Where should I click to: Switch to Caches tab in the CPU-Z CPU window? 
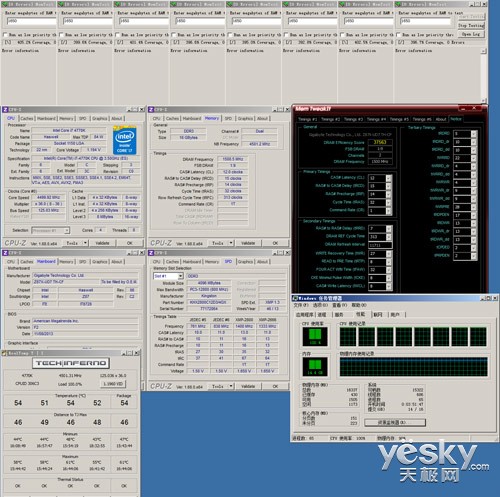27,118
